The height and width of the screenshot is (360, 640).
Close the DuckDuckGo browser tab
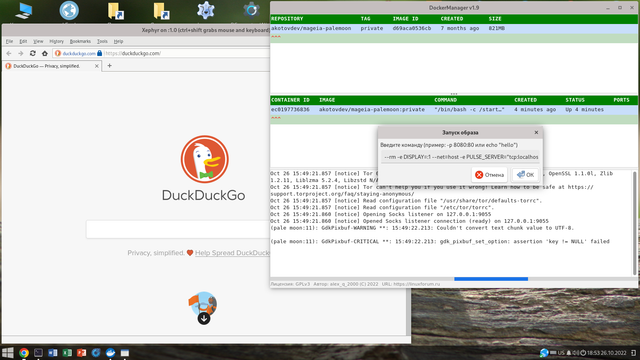[x=97, y=66]
